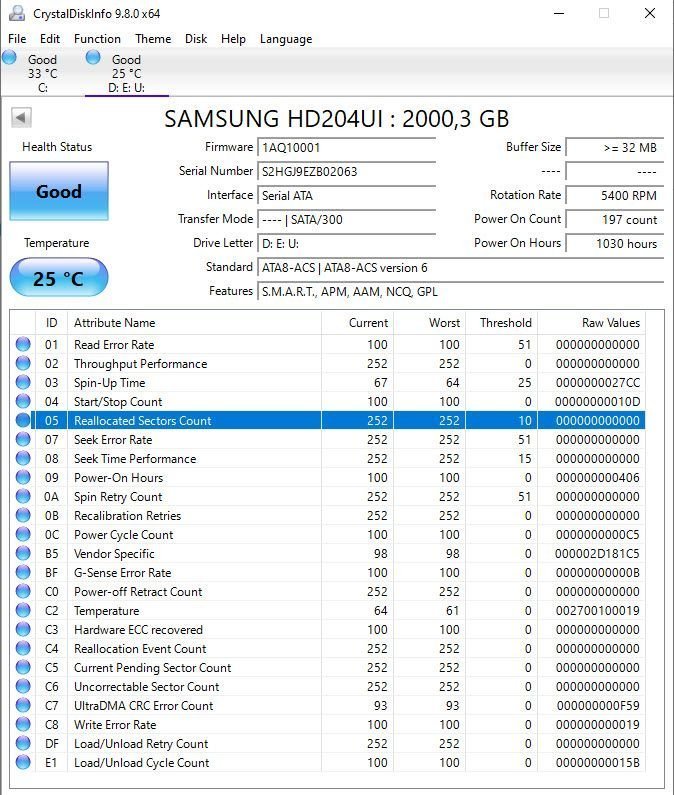Open the Theme menu

(x=153, y=39)
